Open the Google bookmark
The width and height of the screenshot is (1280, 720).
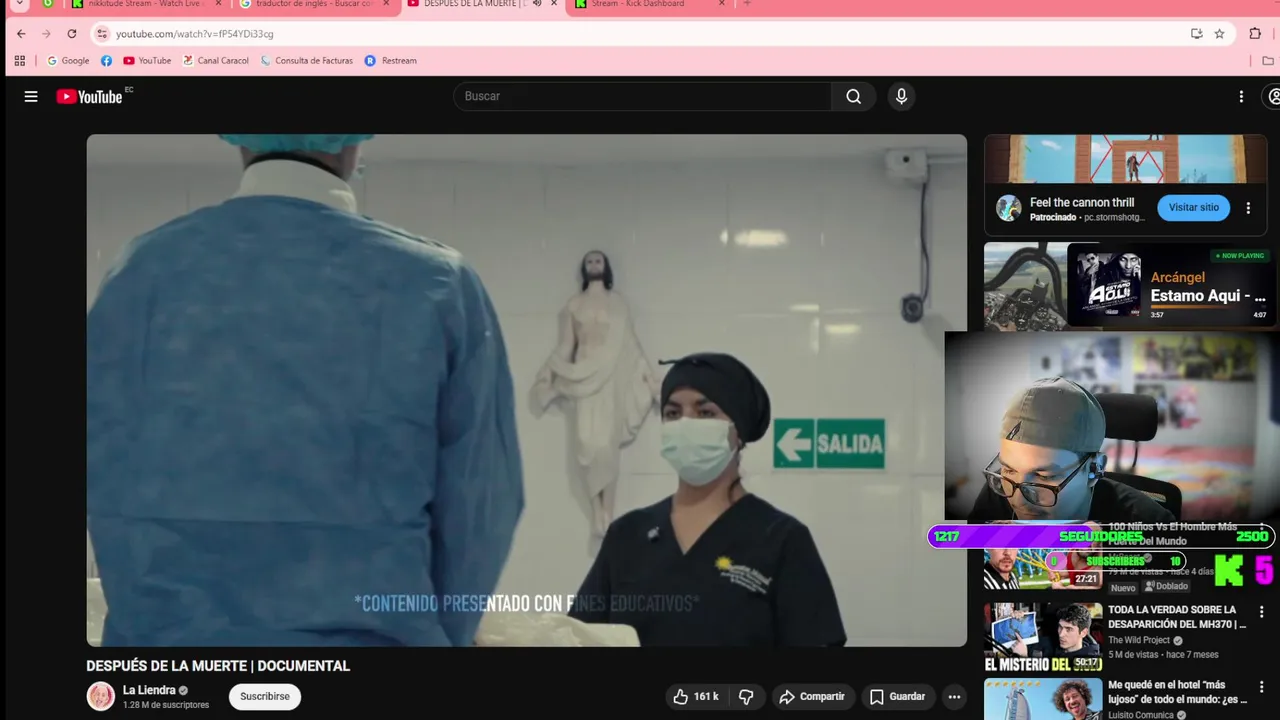(x=68, y=60)
